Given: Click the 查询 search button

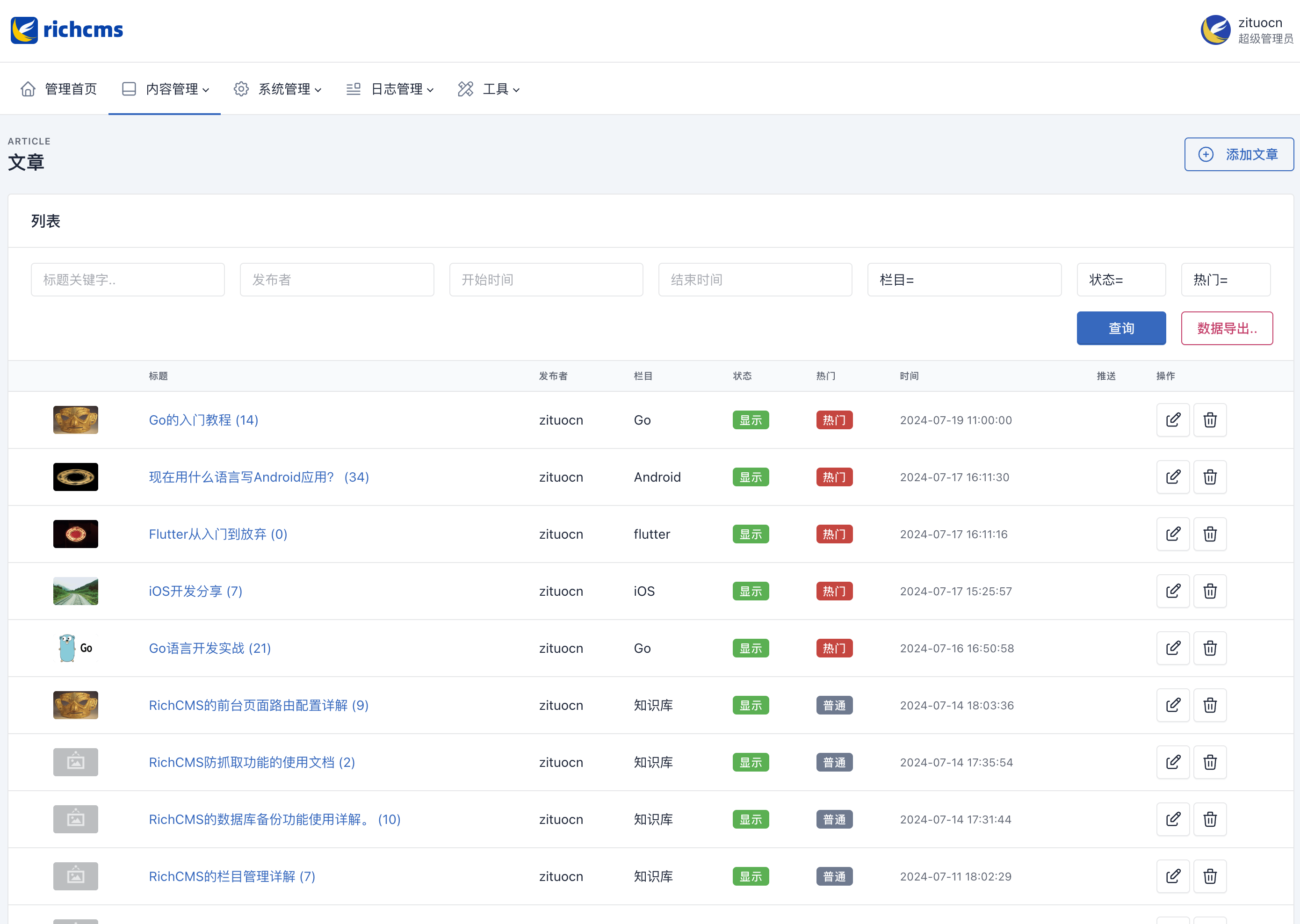Looking at the screenshot, I should (x=1121, y=328).
